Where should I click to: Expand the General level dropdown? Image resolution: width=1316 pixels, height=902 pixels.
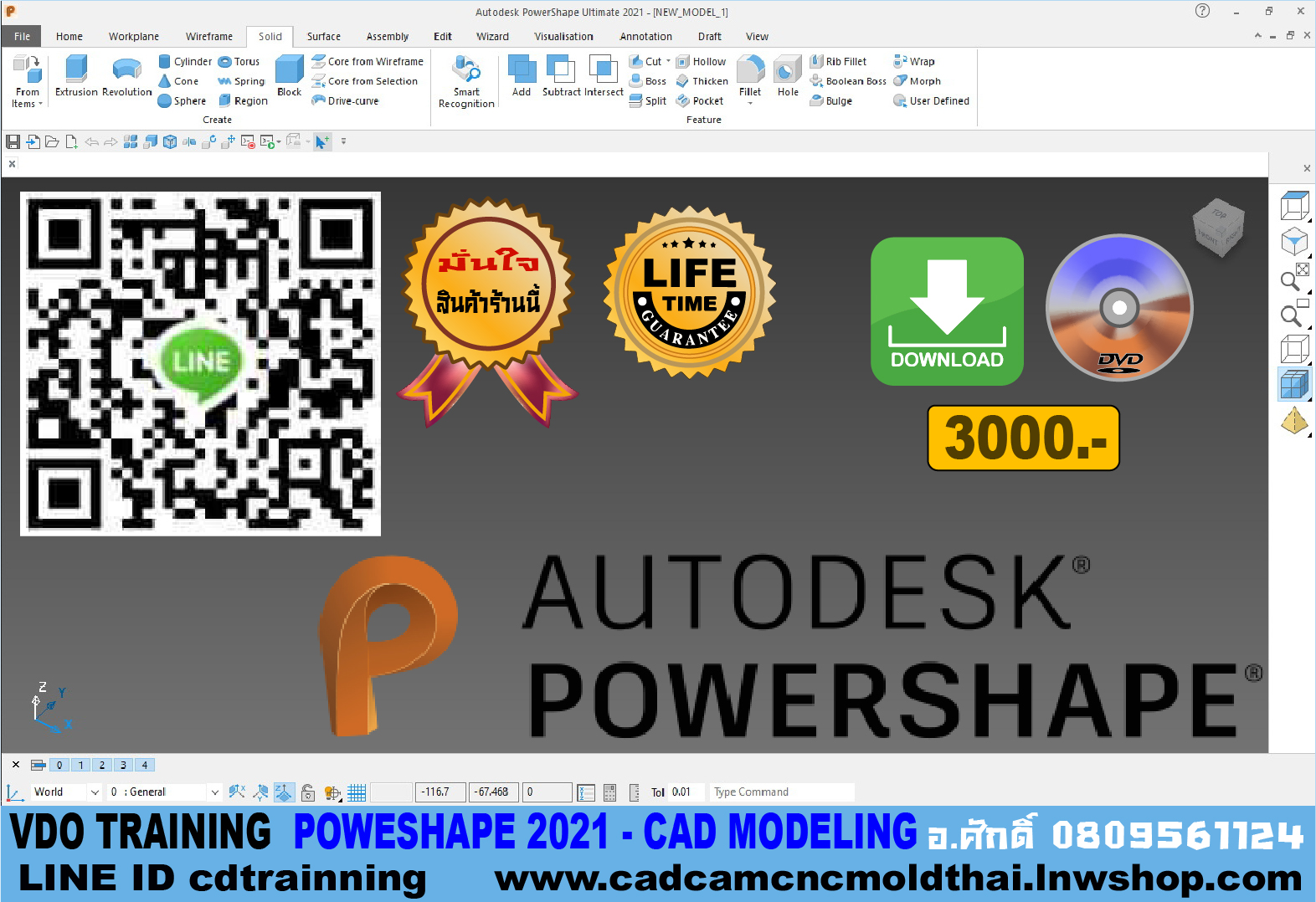coord(214,792)
